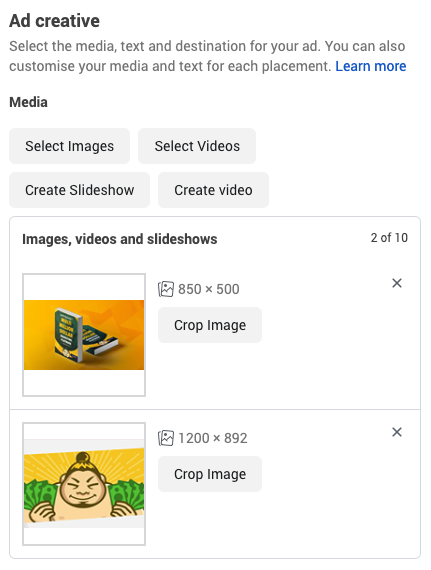Crop the 850 × 500 book image
The image size is (431, 570).
pos(210,325)
